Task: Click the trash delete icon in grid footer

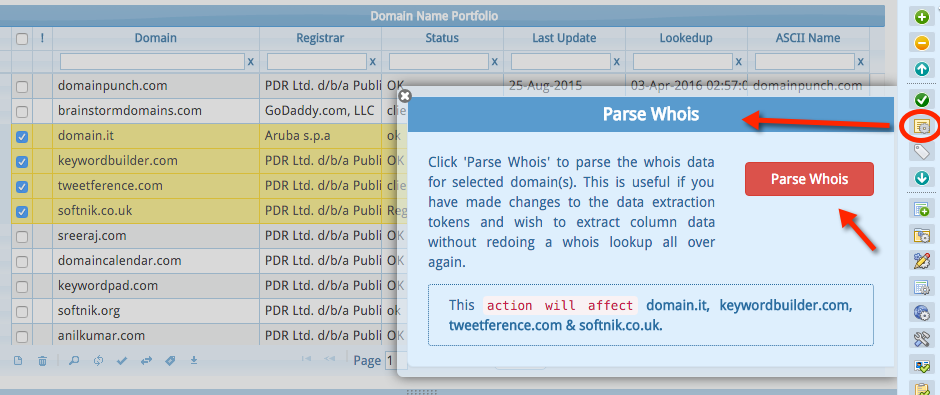Action: coord(43,361)
